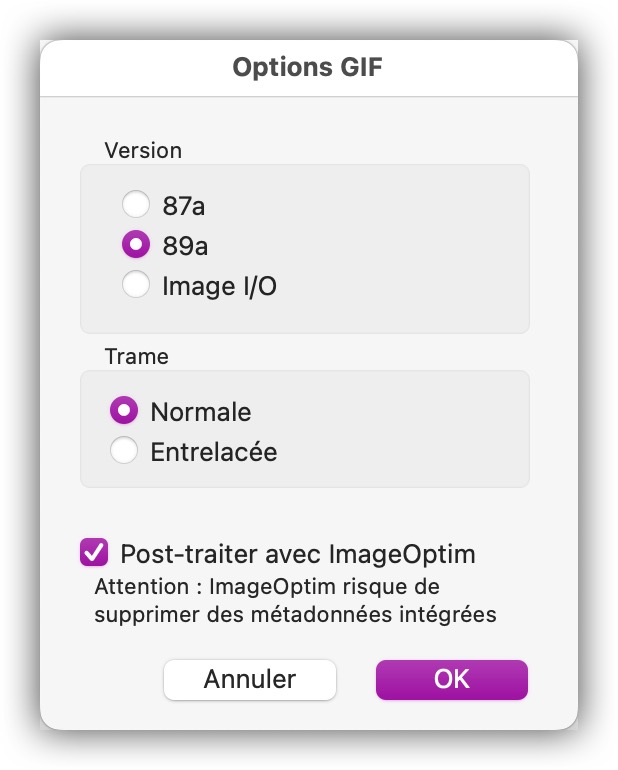Click the Annuler button

point(250,680)
